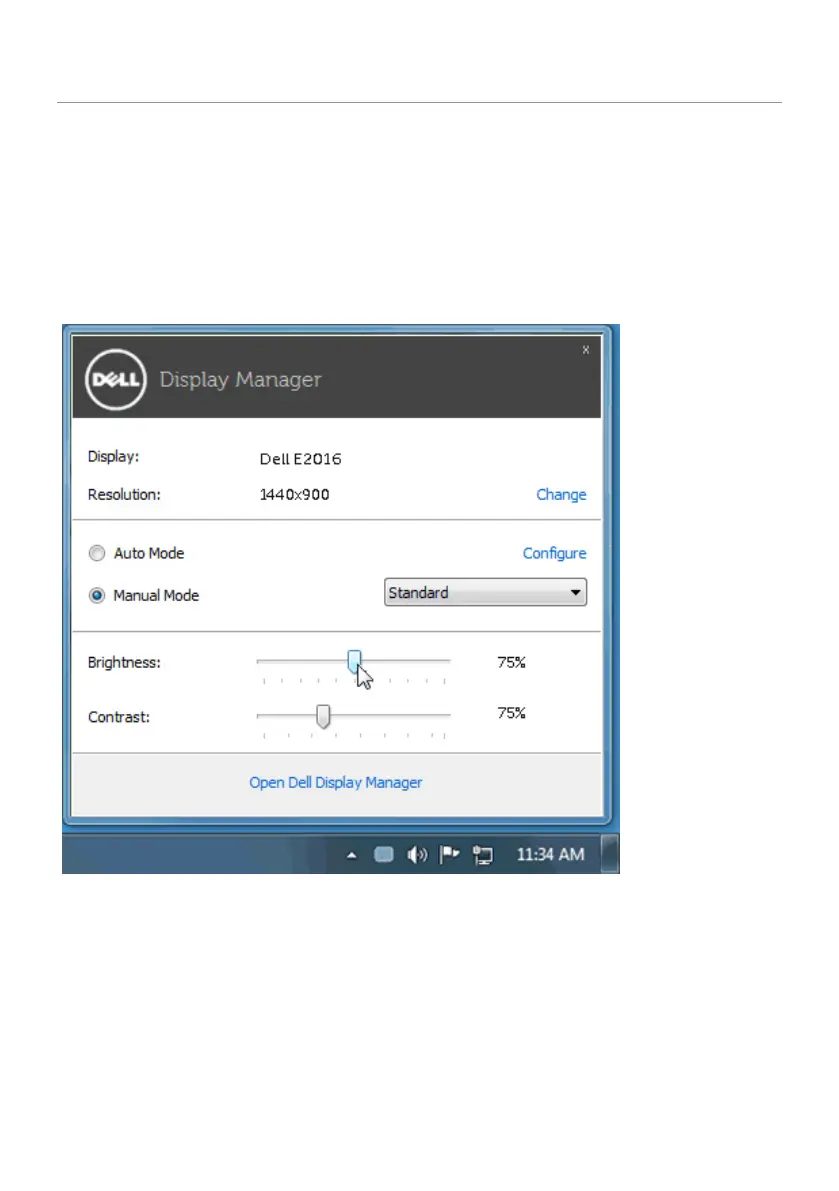Click the Dell logo icon
The width and height of the screenshot is (839, 1191).
click(x=115, y=379)
